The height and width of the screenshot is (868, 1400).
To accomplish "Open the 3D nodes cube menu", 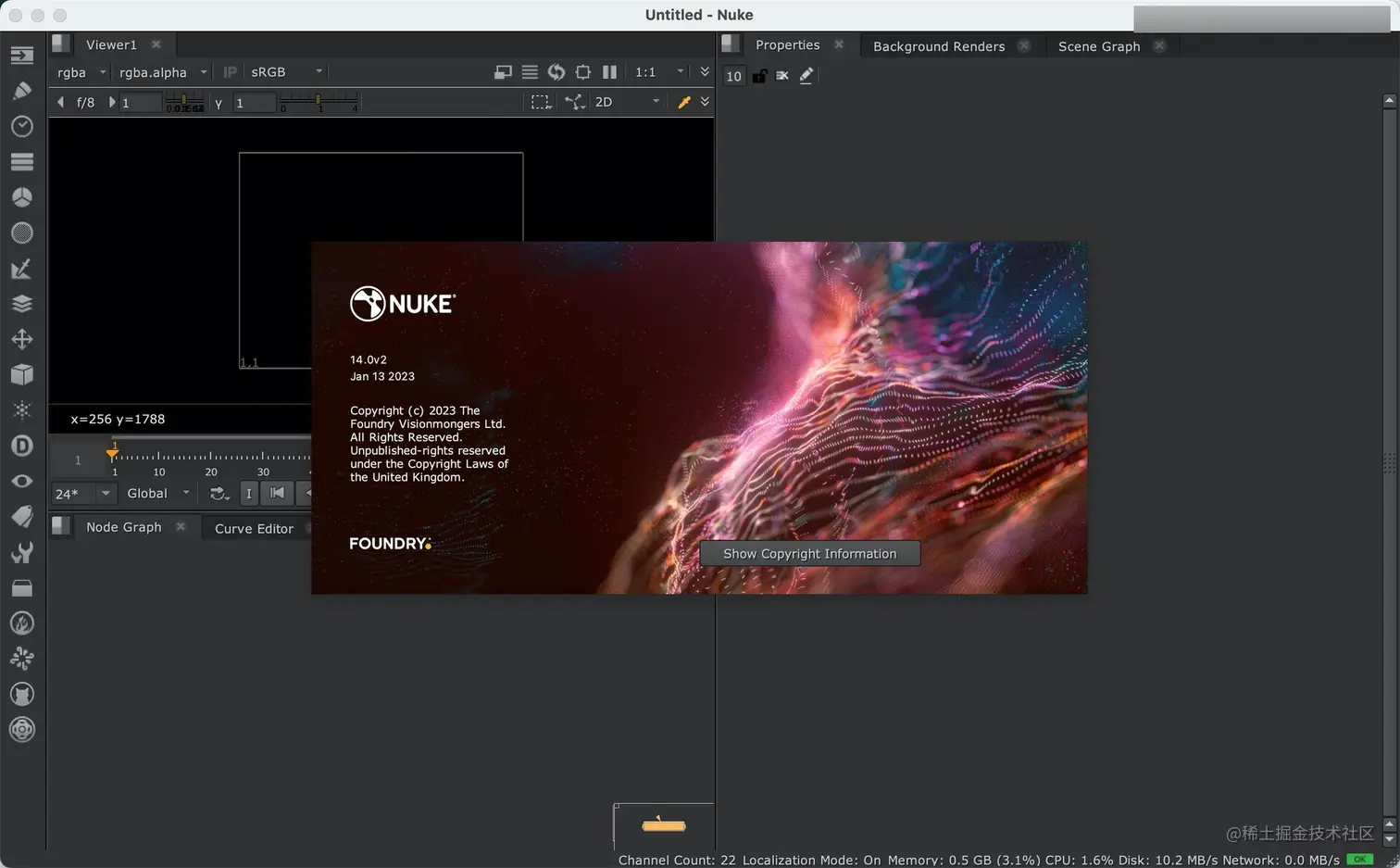I will [21, 374].
